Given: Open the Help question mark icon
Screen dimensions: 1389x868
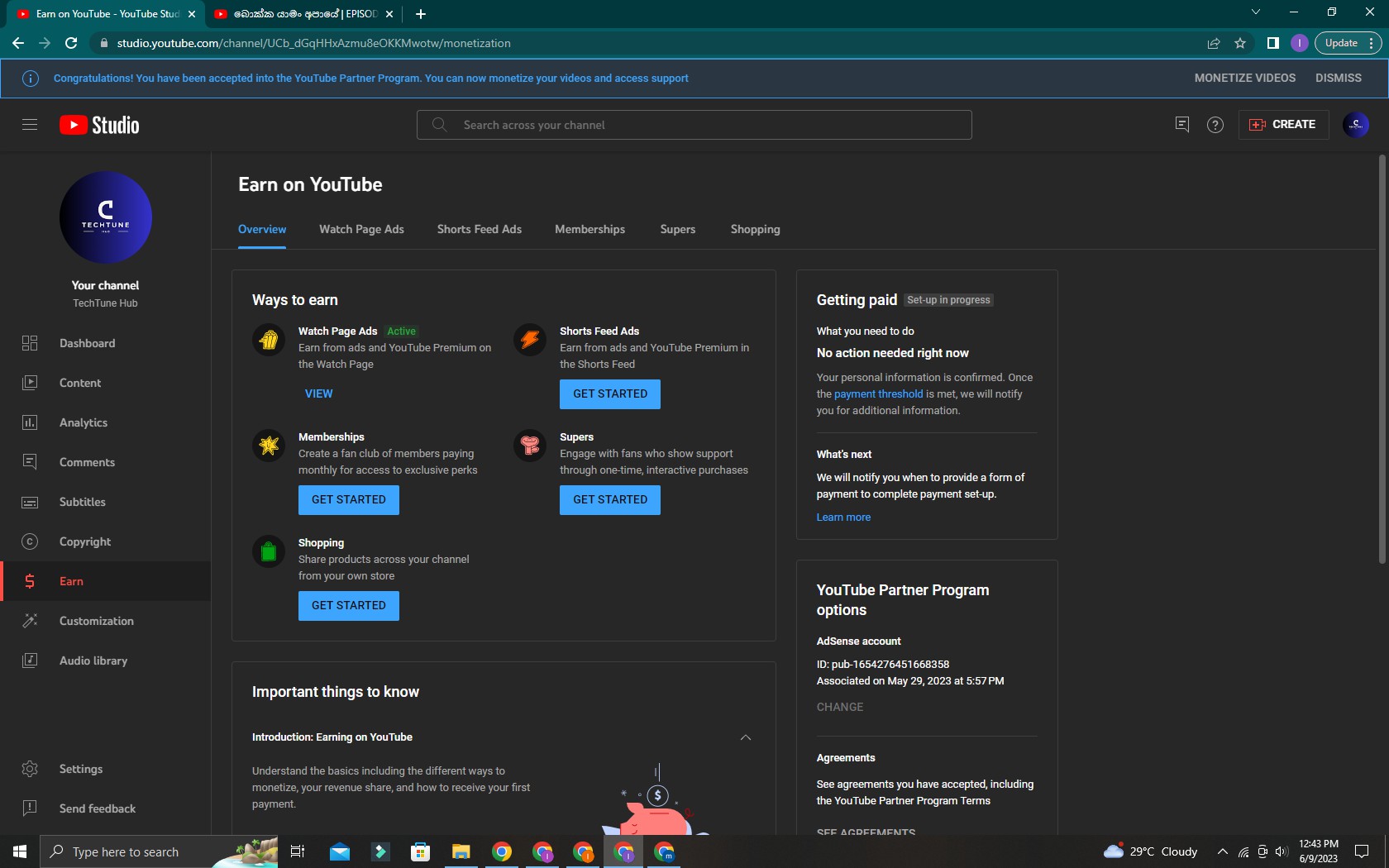Looking at the screenshot, I should coord(1215,125).
